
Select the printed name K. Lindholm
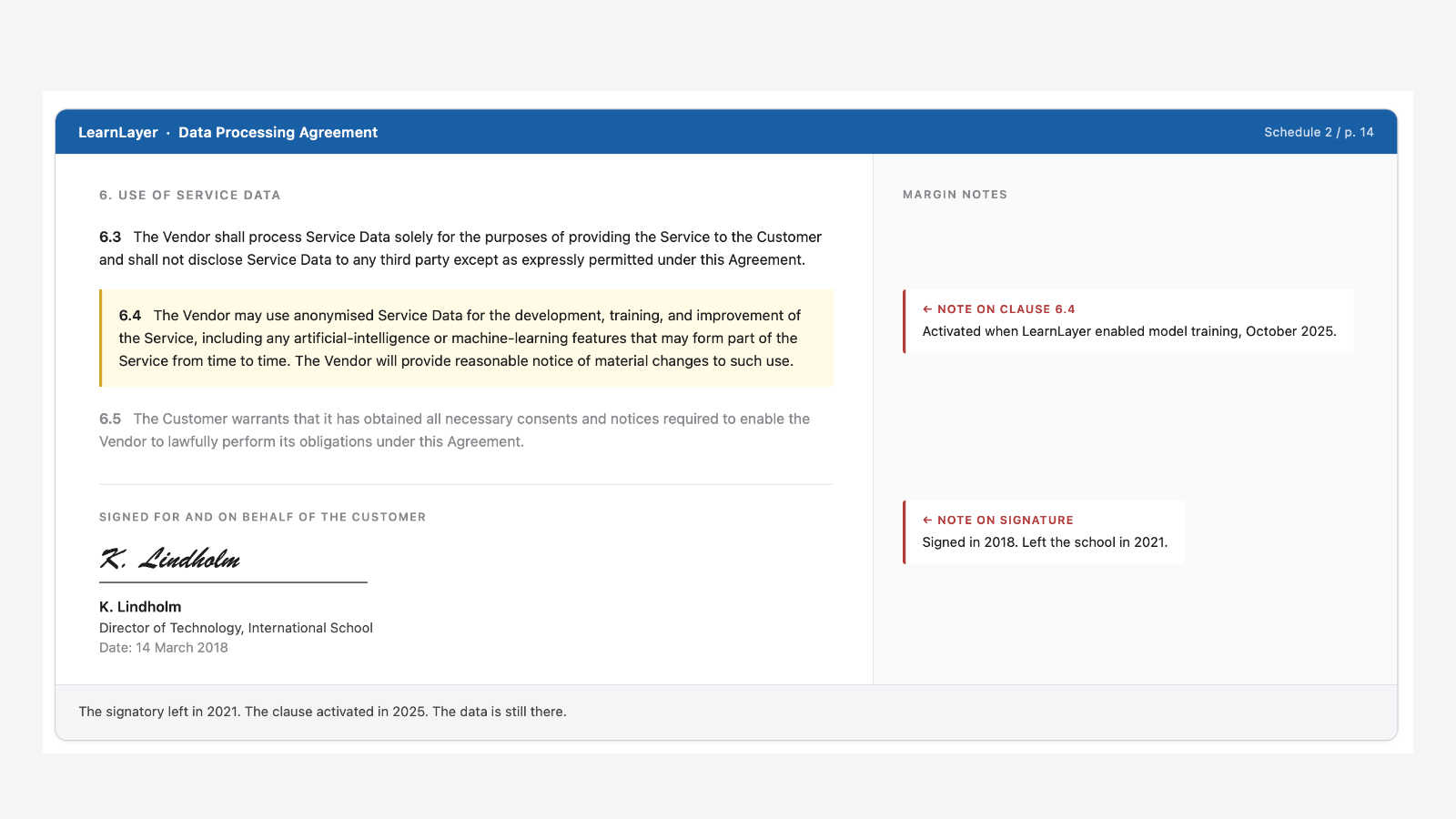(140, 607)
